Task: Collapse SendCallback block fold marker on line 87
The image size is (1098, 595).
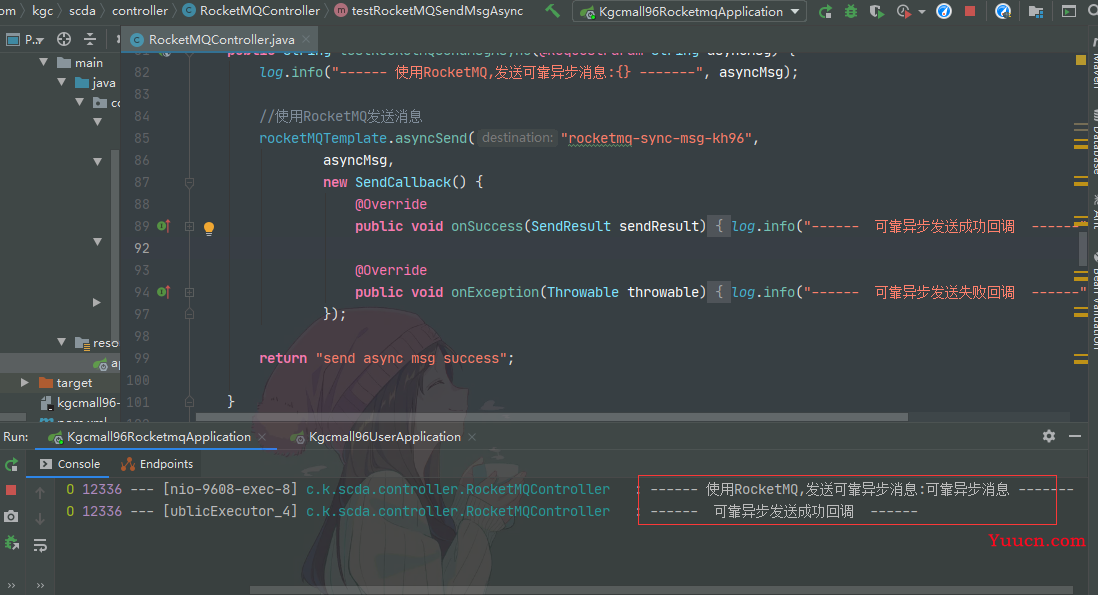Action: pos(189,182)
